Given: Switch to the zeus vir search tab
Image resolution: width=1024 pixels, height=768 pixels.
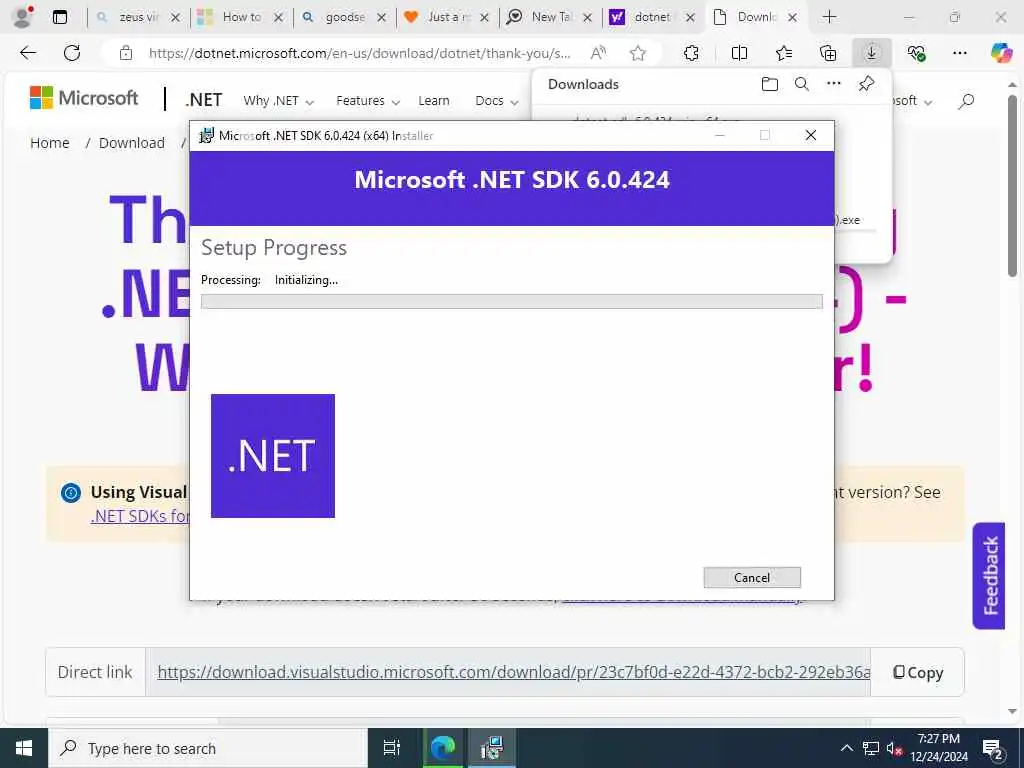Looking at the screenshot, I should (x=138, y=18).
